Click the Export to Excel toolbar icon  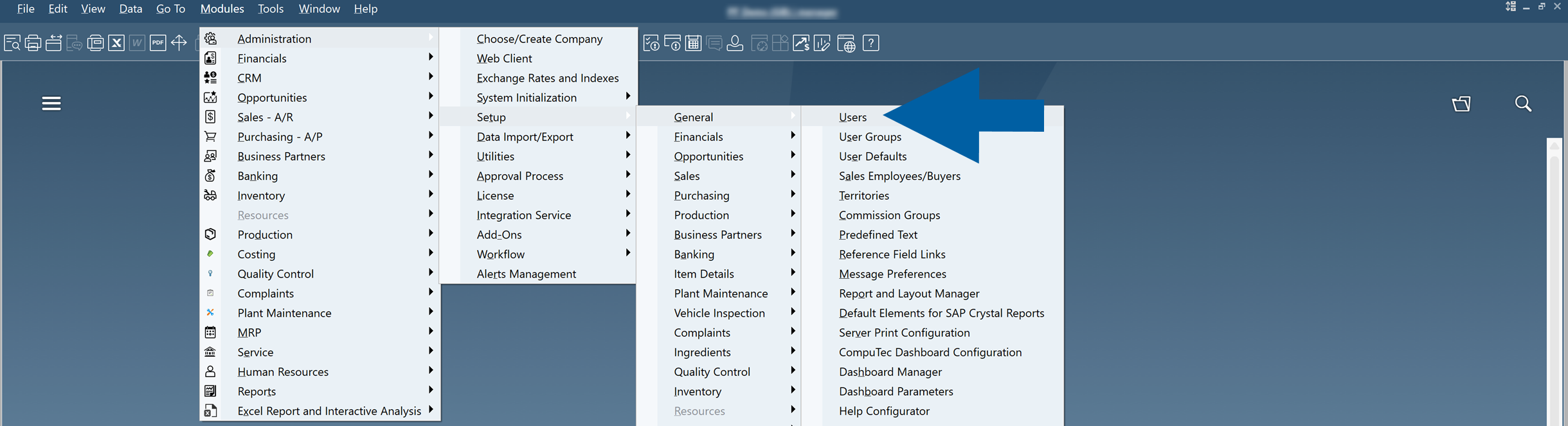(x=116, y=43)
